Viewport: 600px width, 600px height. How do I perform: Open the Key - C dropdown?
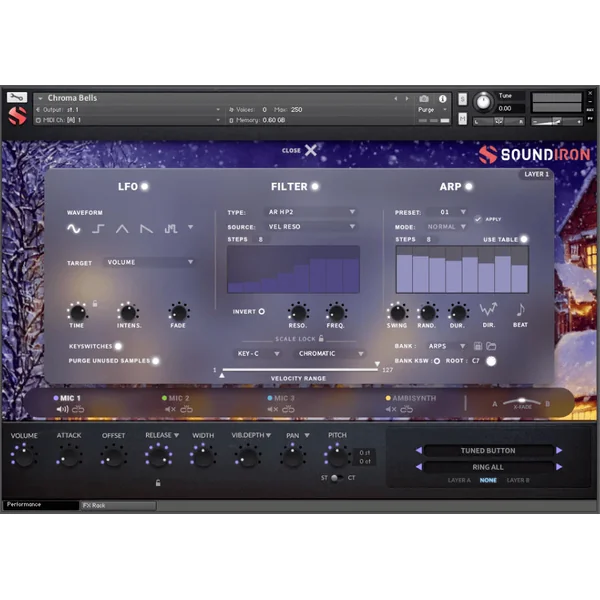258,354
